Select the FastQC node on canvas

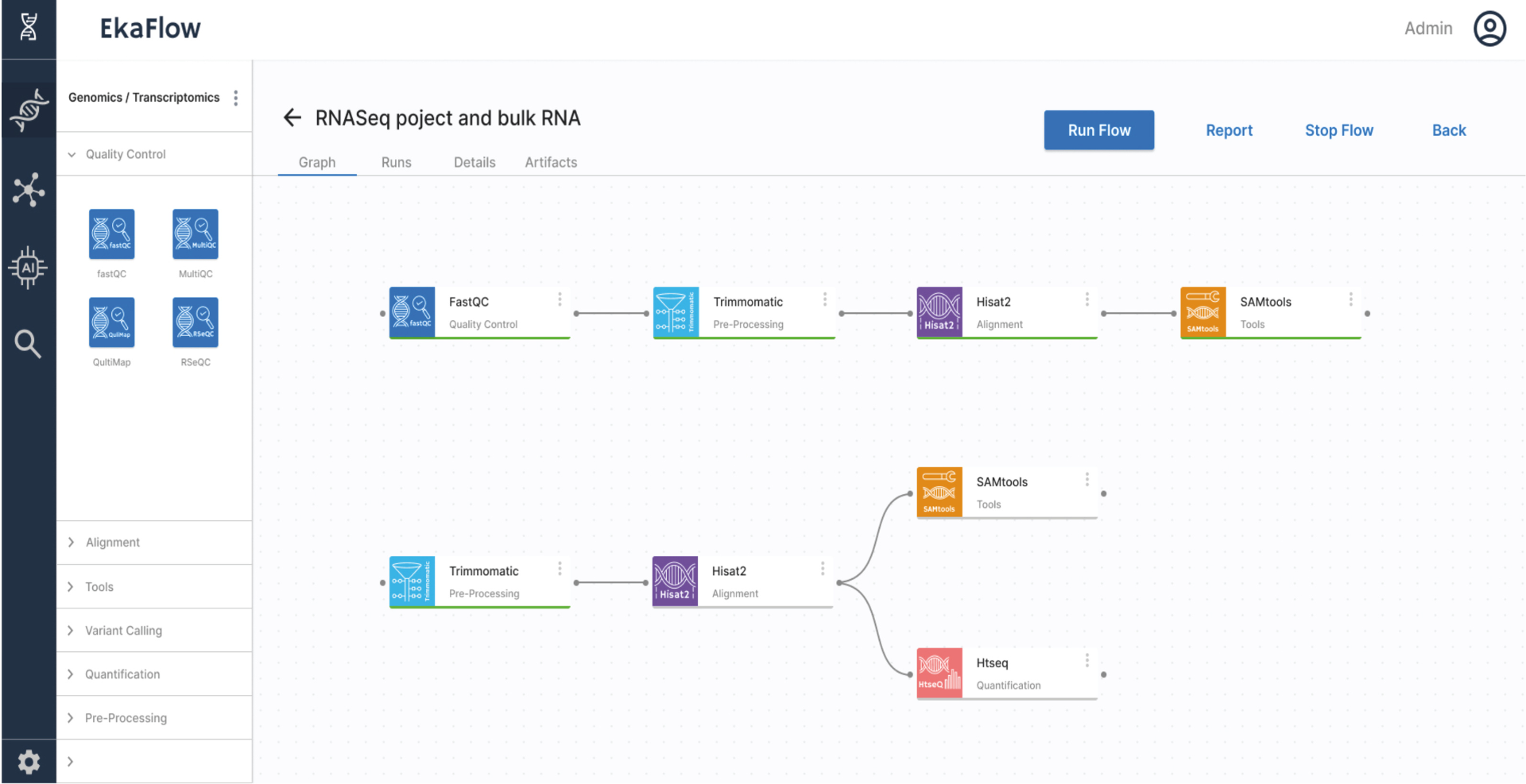(479, 313)
